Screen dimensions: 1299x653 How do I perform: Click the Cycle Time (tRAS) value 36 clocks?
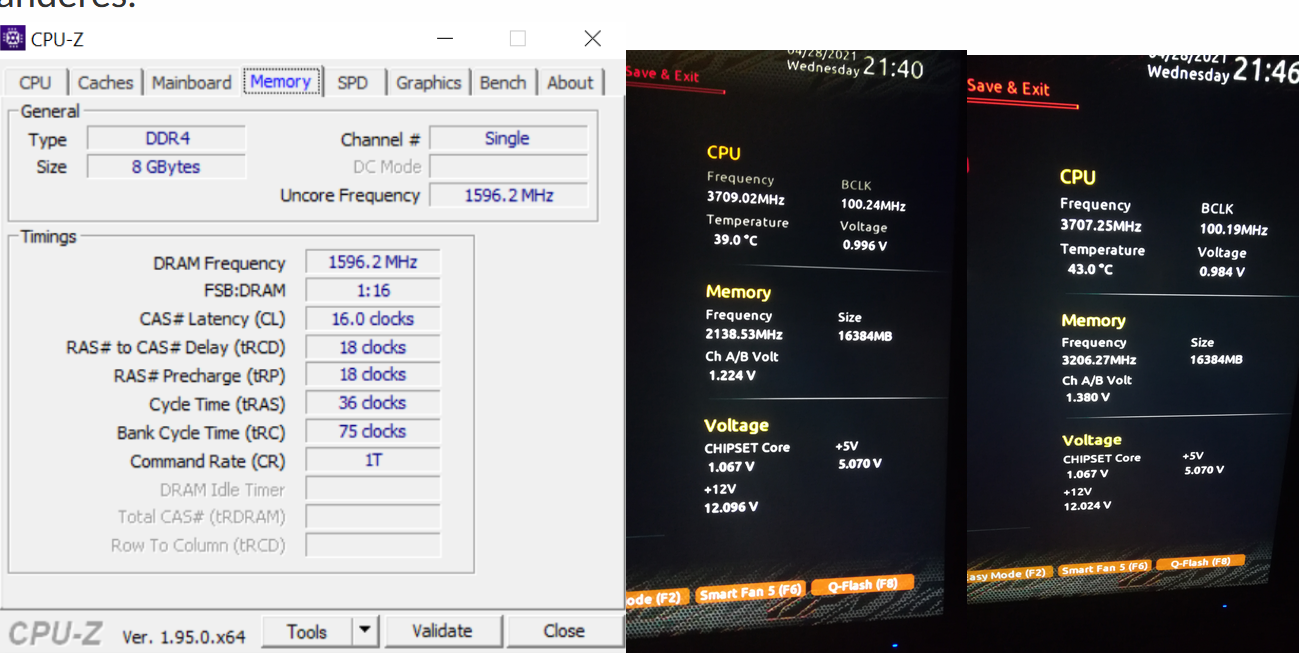pyautogui.click(x=372, y=403)
